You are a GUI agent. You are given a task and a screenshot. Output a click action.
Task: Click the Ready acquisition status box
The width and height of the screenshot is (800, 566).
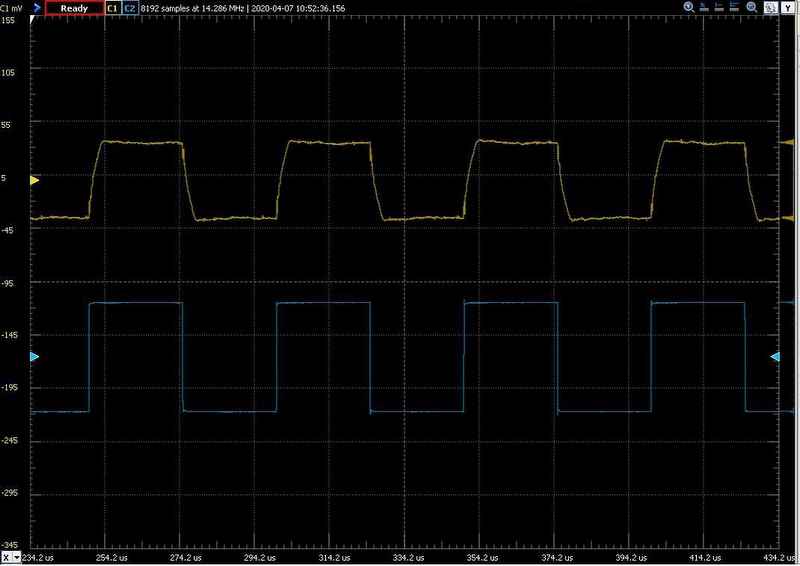coord(74,8)
